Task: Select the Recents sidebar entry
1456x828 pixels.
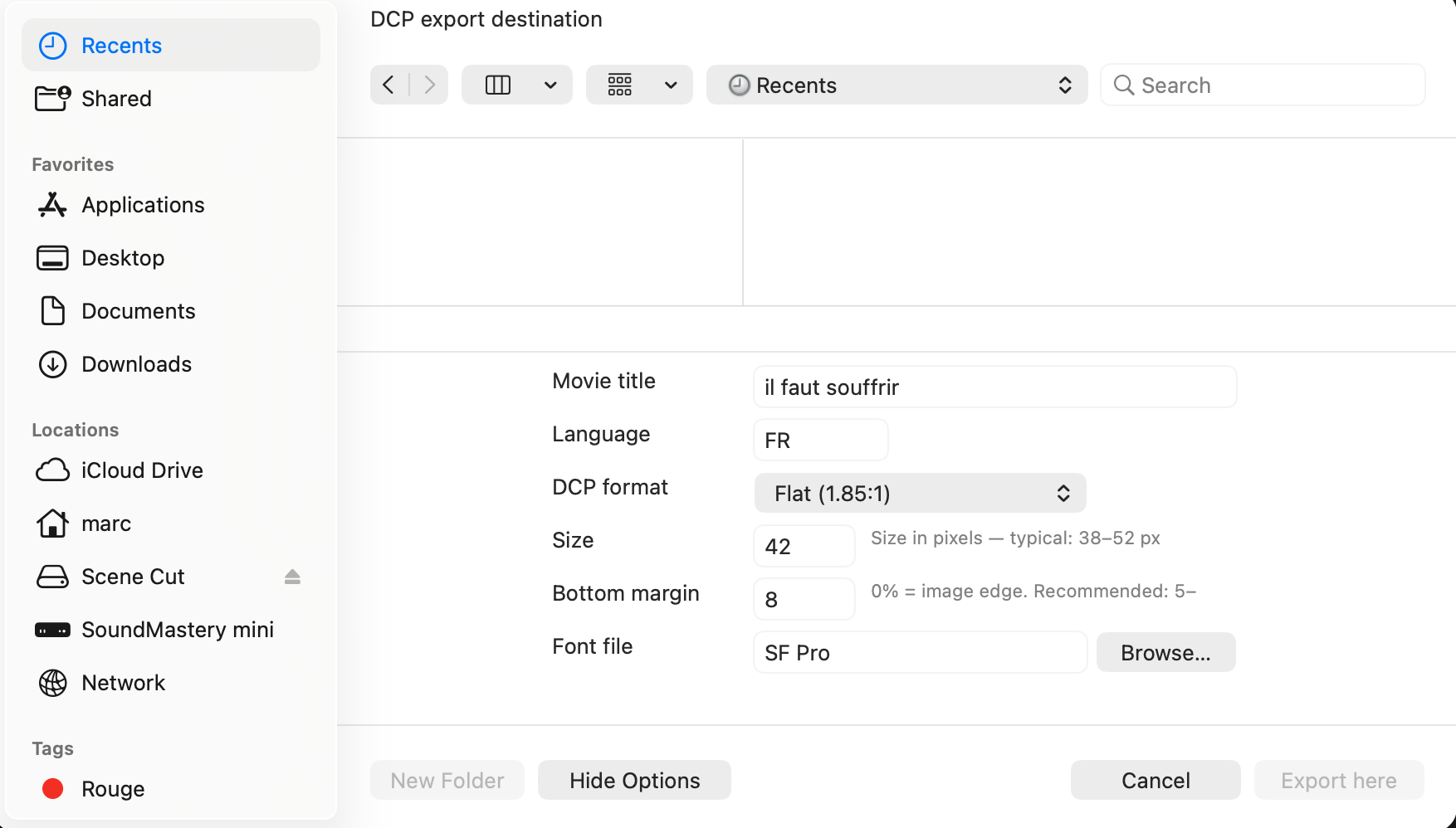Action: click(x=121, y=46)
